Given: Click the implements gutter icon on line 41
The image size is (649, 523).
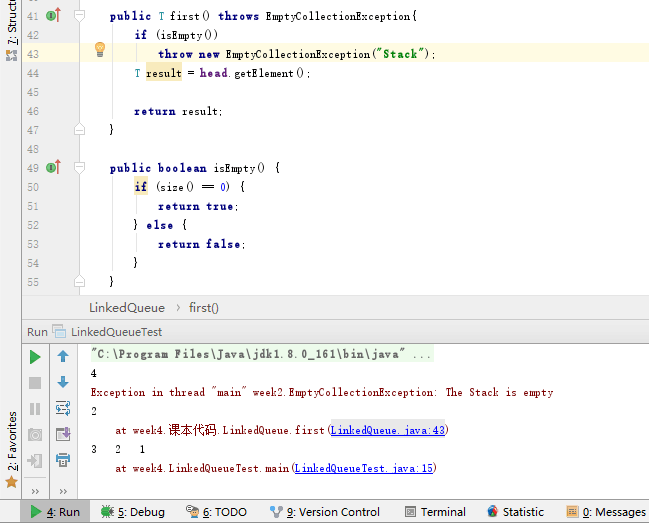Looking at the screenshot, I should point(53,16).
